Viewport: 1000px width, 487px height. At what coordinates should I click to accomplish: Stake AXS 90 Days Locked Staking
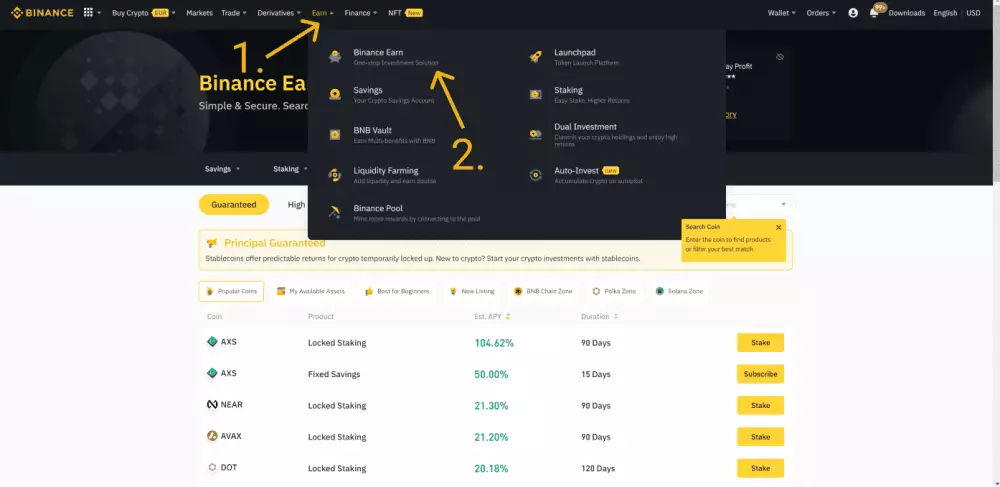click(760, 342)
